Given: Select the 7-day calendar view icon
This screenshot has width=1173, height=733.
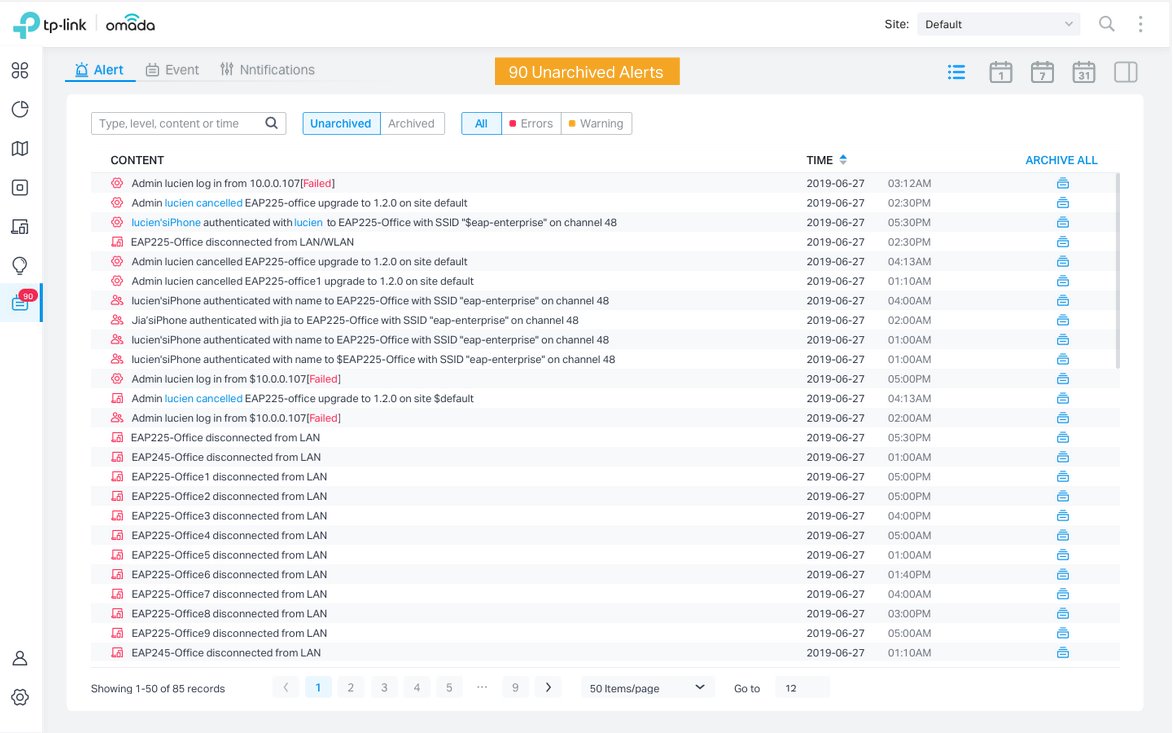Looking at the screenshot, I should (x=1042, y=72).
